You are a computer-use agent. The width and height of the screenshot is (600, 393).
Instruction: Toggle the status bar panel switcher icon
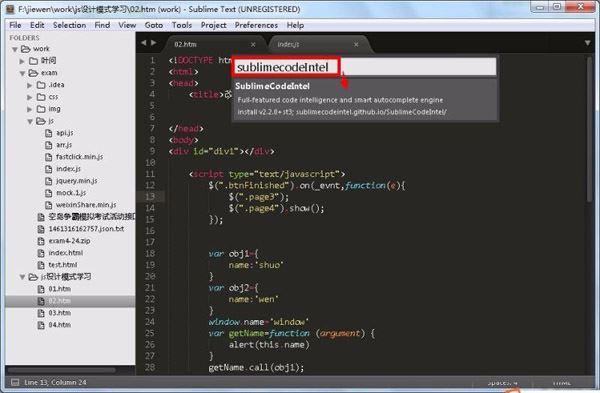pyautogui.click(x=15, y=382)
